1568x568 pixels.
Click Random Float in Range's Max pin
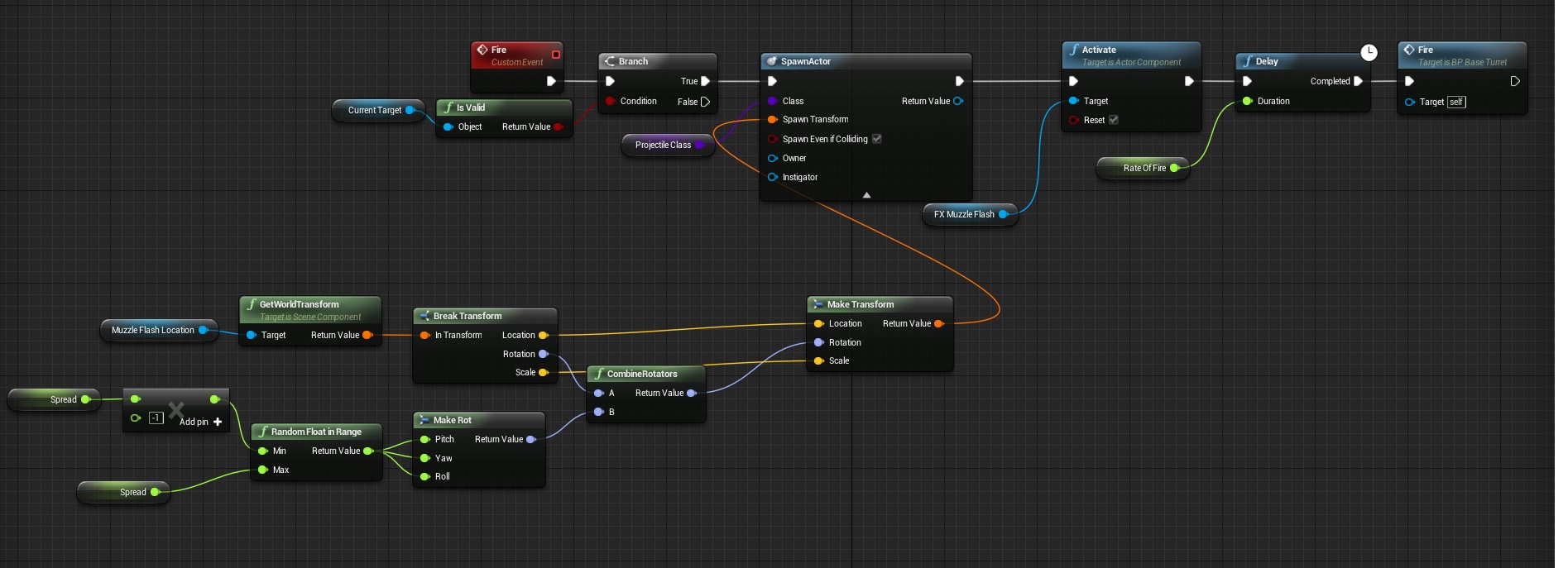pyautogui.click(x=262, y=470)
